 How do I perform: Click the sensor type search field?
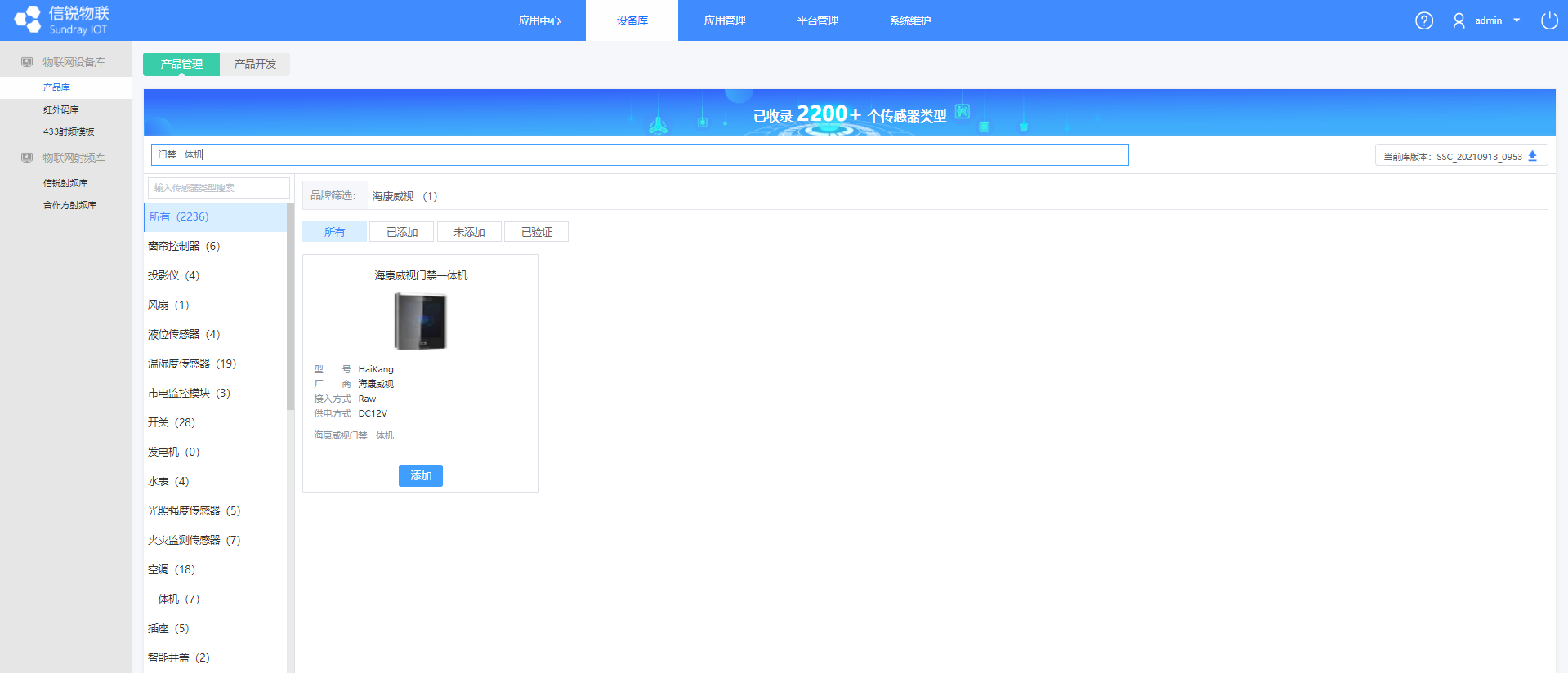(x=218, y=188)
